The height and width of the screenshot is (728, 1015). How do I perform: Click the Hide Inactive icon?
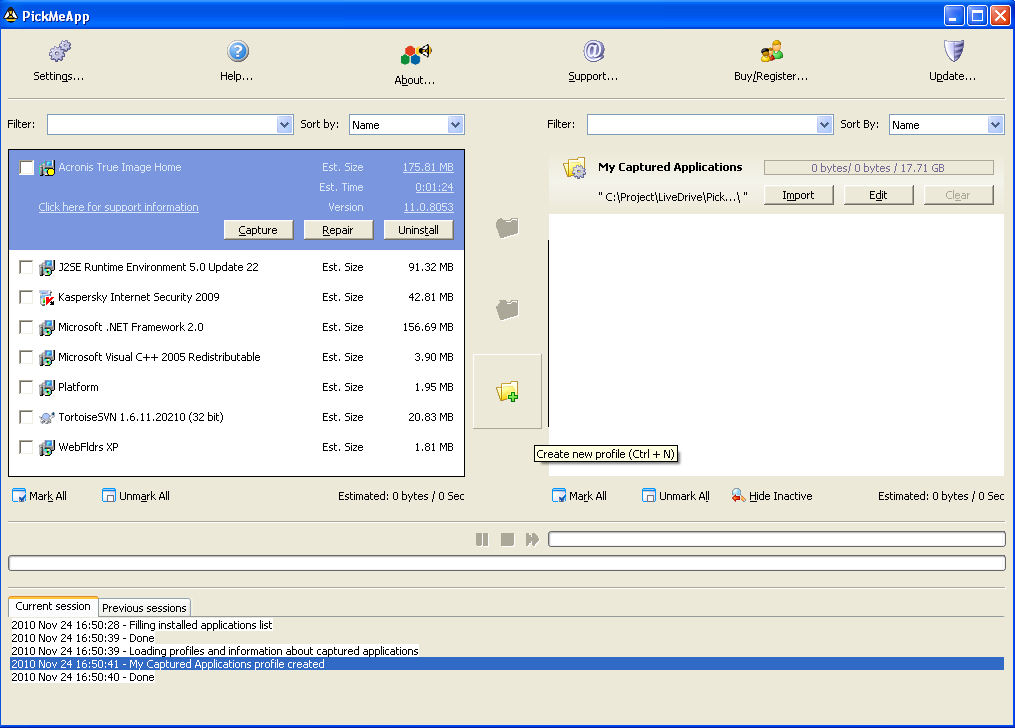coord(739,496)
